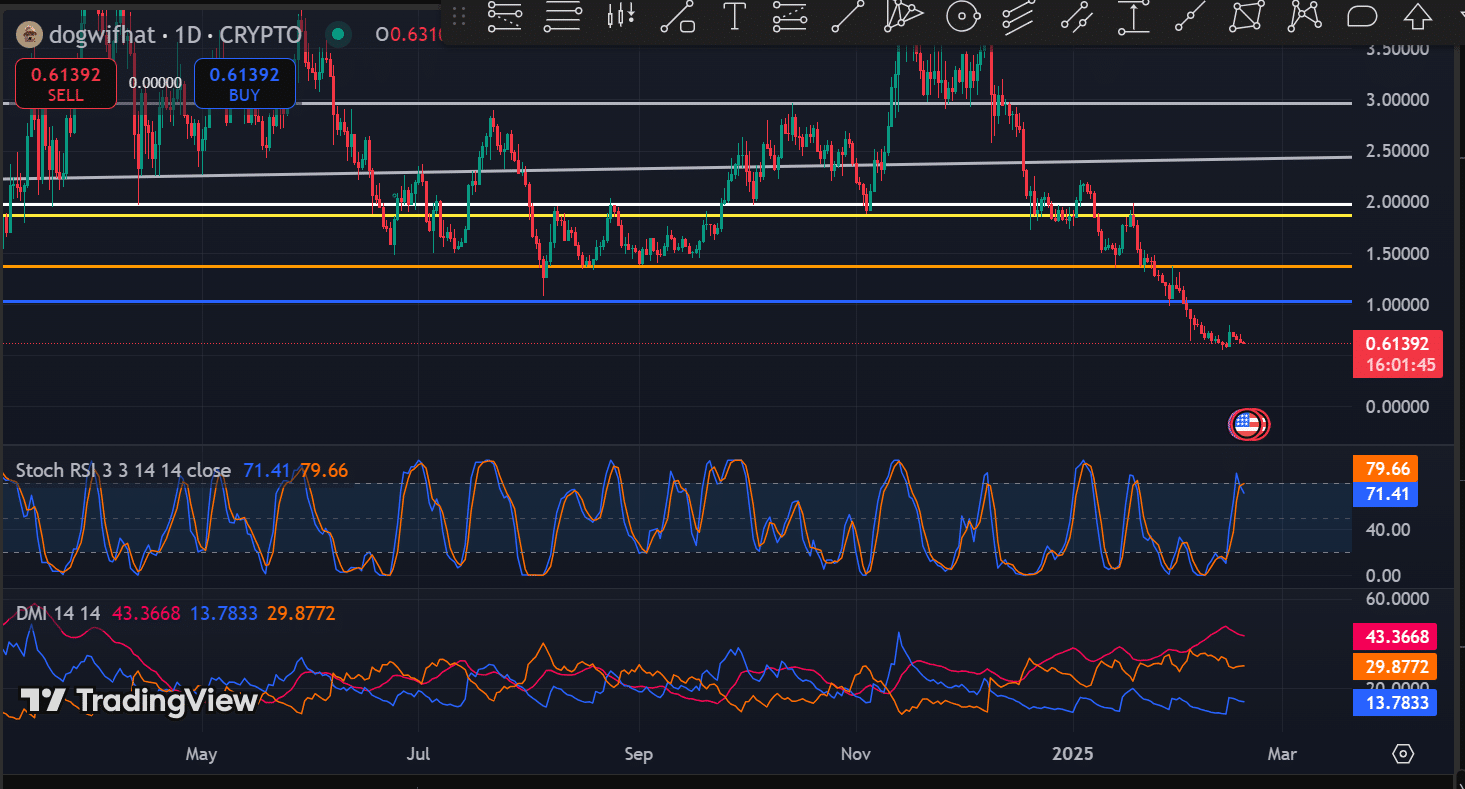1465x789 pixels.
Task: Click the TradingView logo
Action: pyautogui.click(x=140, y=700)
